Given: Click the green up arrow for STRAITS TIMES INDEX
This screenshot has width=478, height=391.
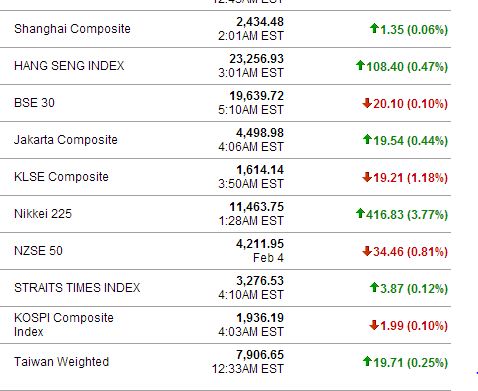Looking at the screenshot, I should tap(374, 287).
